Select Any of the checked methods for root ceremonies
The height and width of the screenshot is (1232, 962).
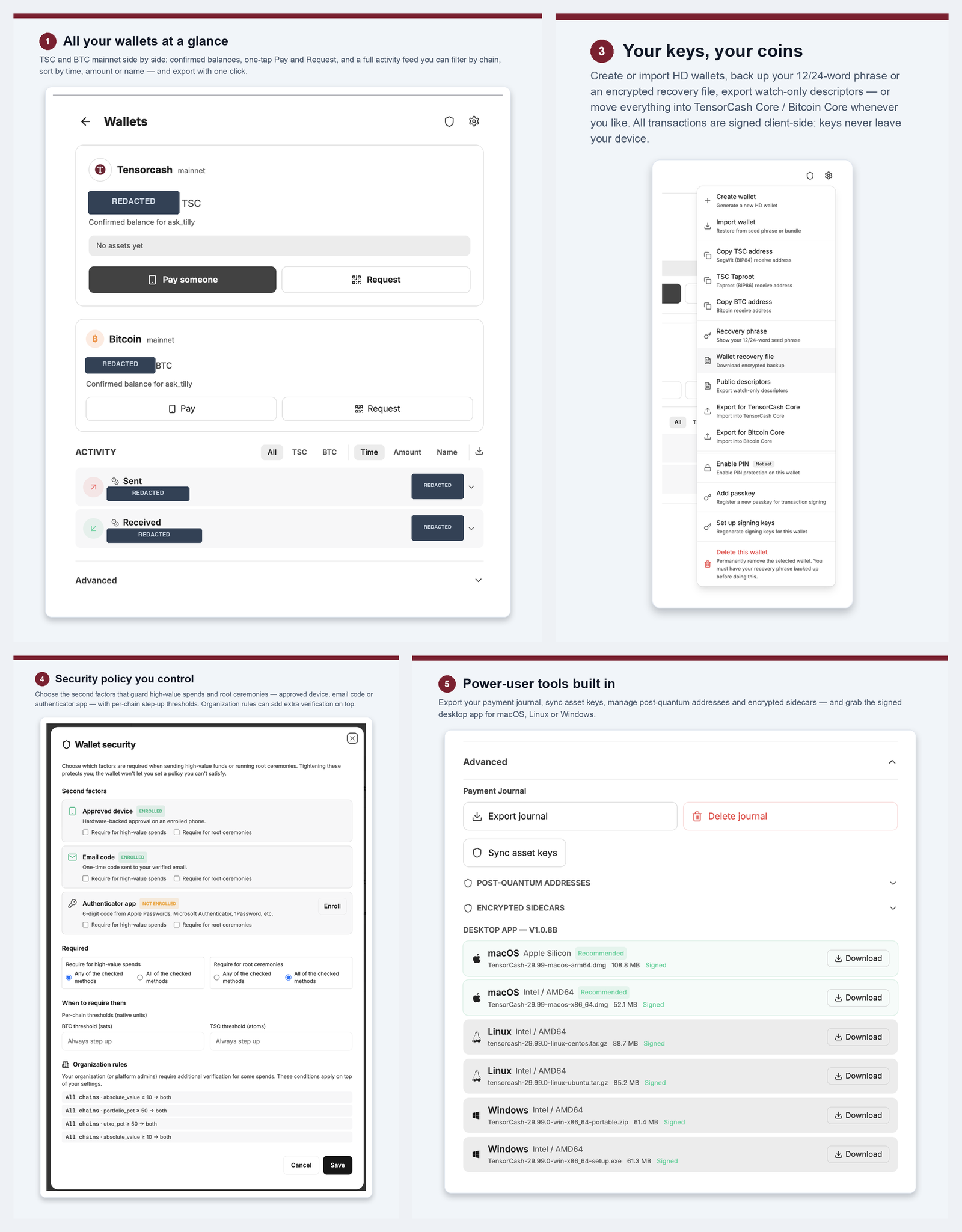pyautogui.click(x=216, y=978)
